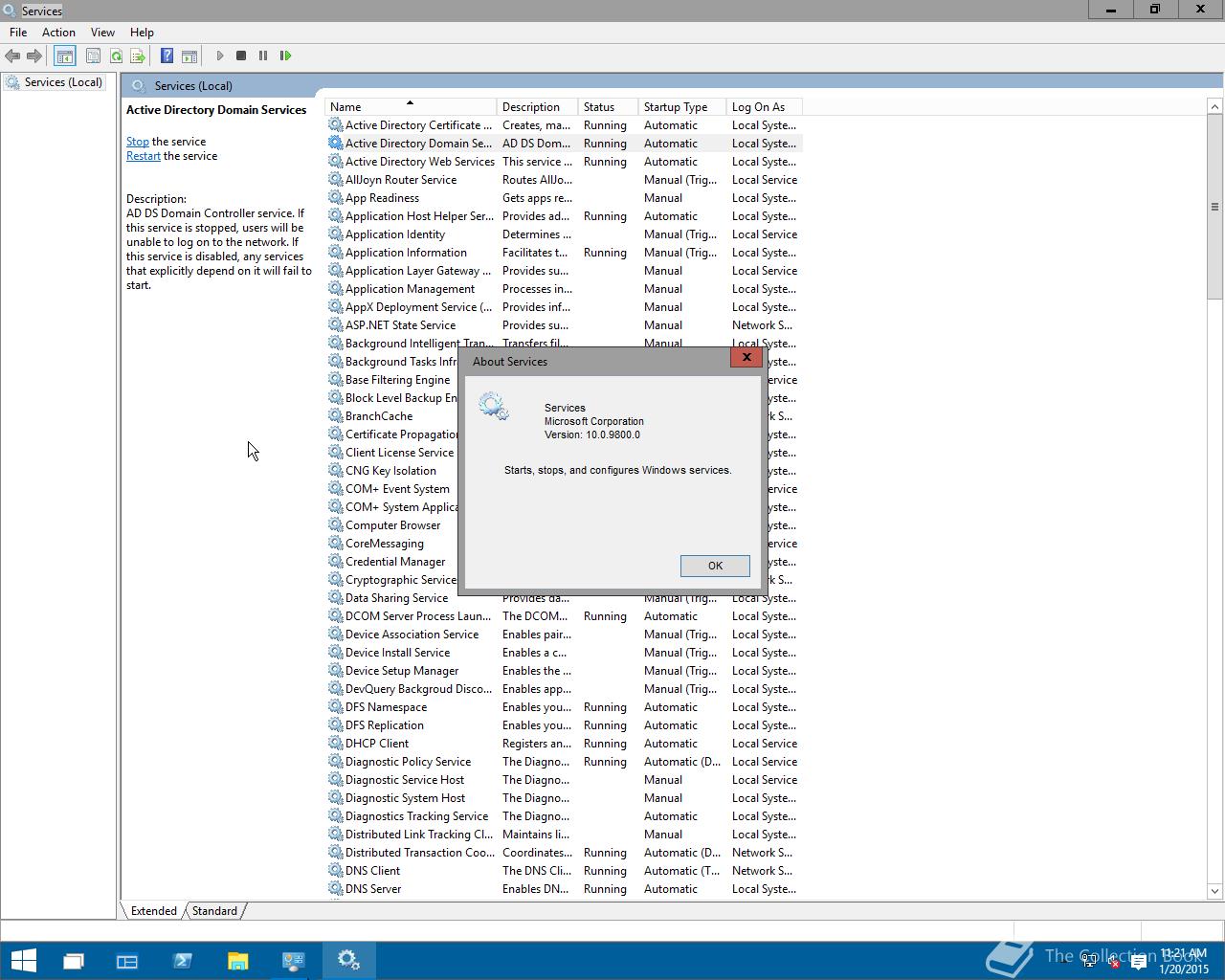Click the Restart Service icon
1225x980 pixels.
pos(285,56)
